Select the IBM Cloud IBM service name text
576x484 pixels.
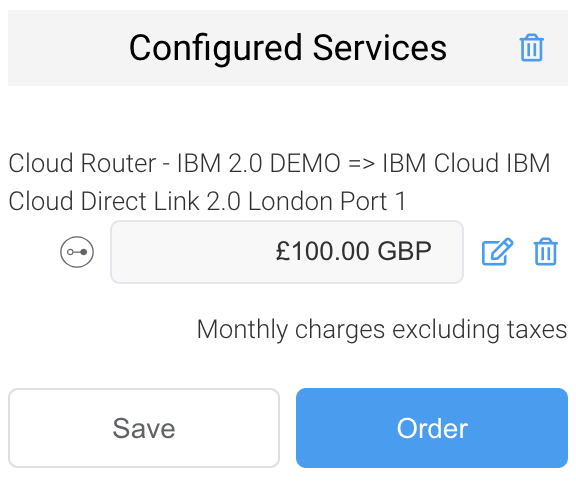click(466, 163)
